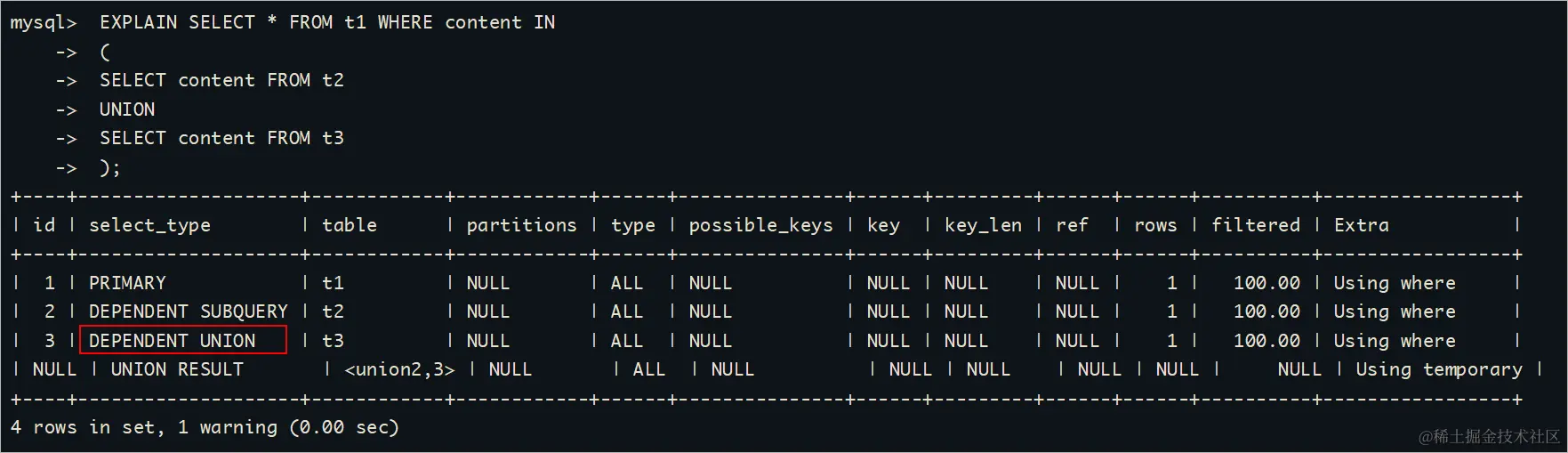Click the EXPLAIN keyword in the query
The height and width of the screenshot is (453, 1568).
click(x=138, y=22)
